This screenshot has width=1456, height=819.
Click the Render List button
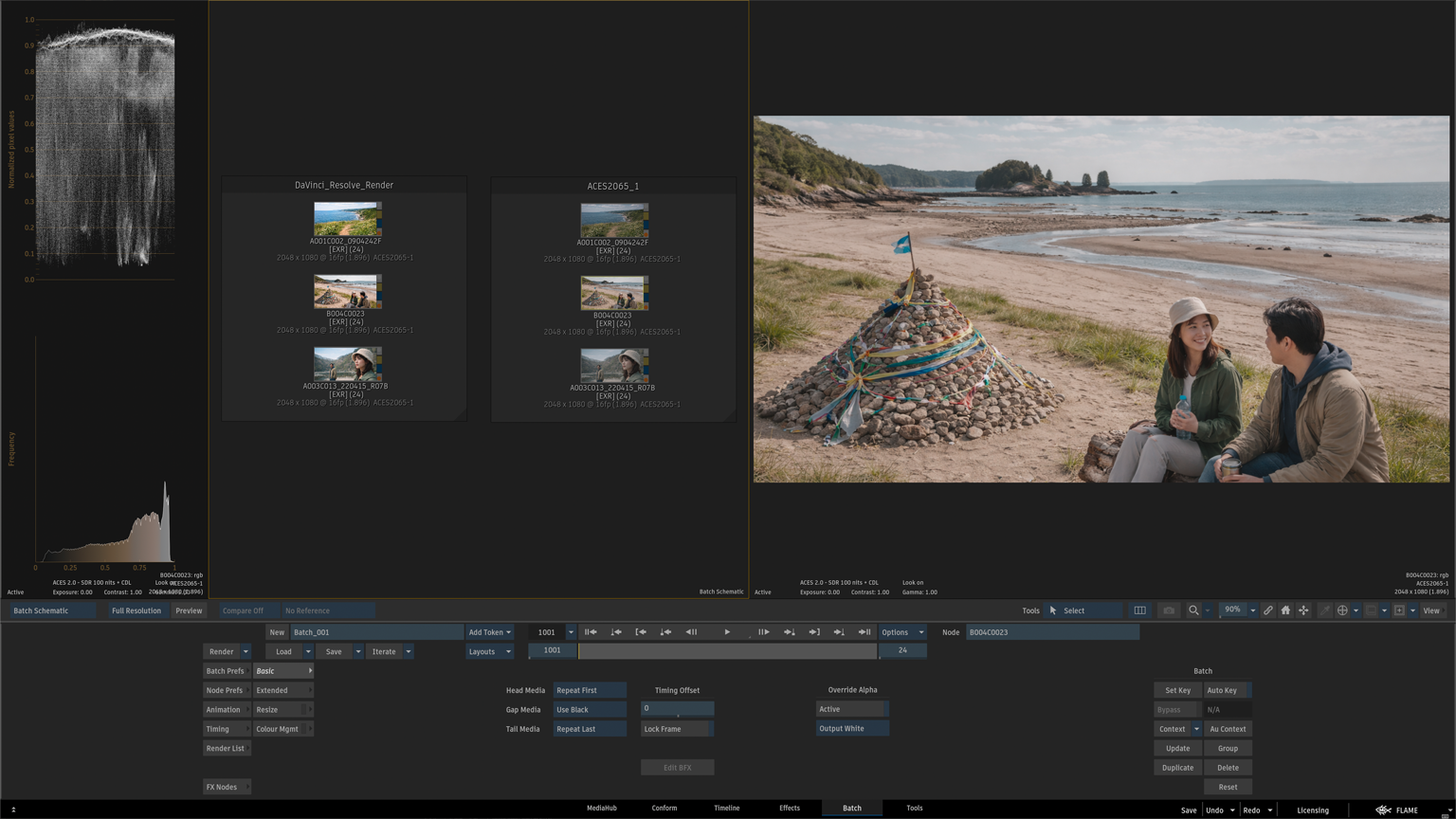[x=226, y=748]
